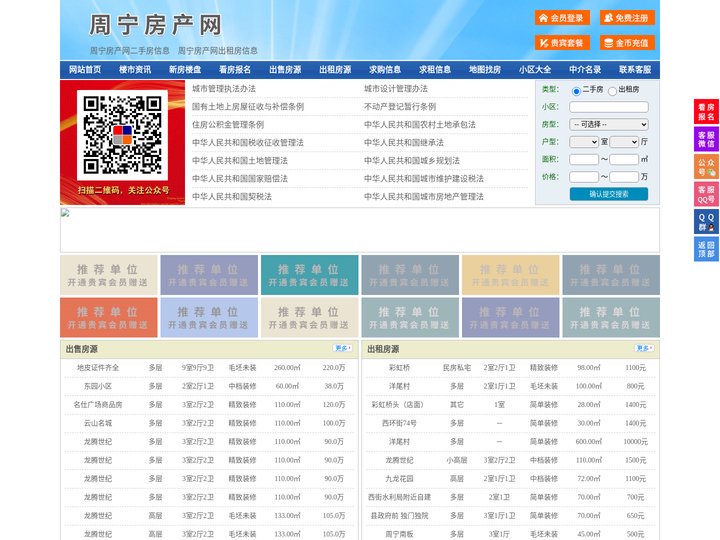Click the minimum 价格 input field
The height and width of the screenshot is (540, 720).
[584, 177]
